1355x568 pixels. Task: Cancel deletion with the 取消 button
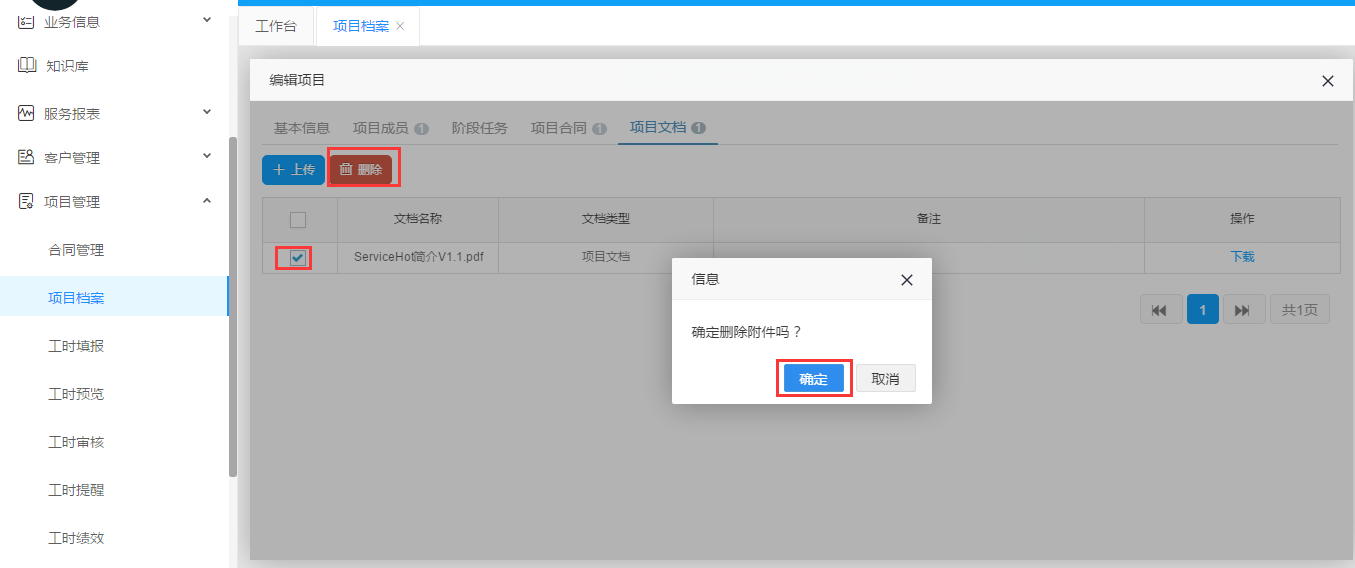pos(885,379)
